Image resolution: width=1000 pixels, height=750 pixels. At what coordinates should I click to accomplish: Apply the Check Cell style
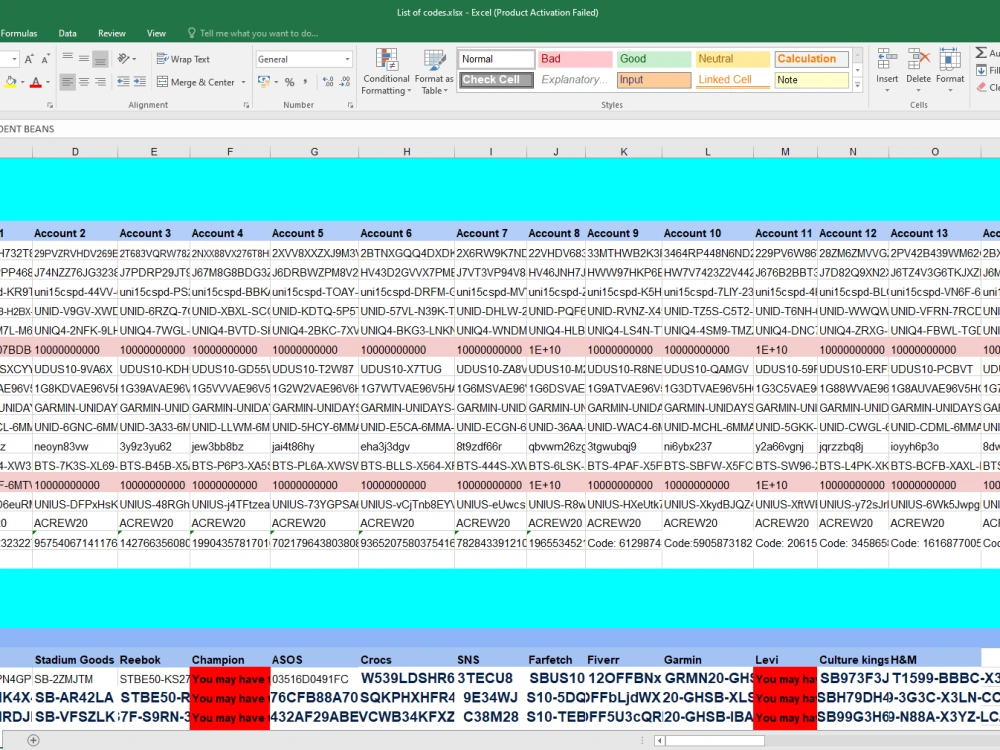point(496,80)
